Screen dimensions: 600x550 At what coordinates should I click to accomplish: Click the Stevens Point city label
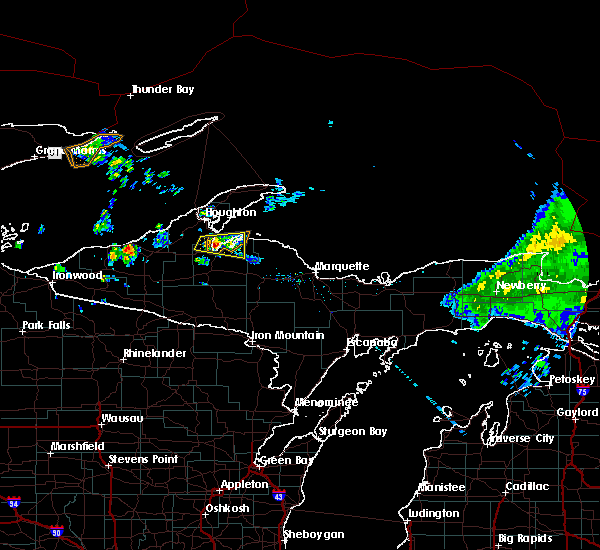[143, 459]
